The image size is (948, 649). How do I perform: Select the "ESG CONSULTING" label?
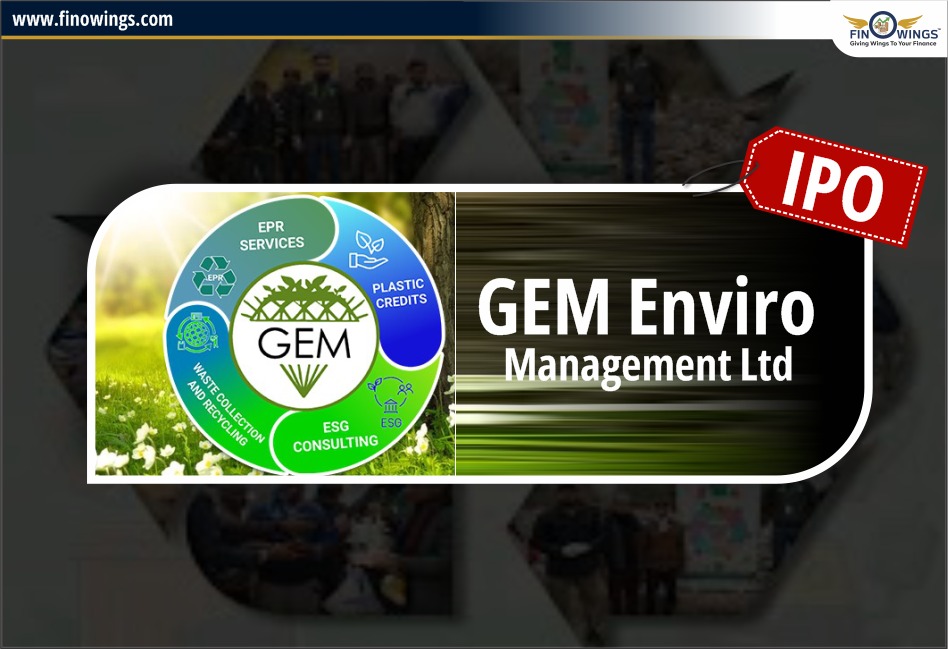coord(336,435)
